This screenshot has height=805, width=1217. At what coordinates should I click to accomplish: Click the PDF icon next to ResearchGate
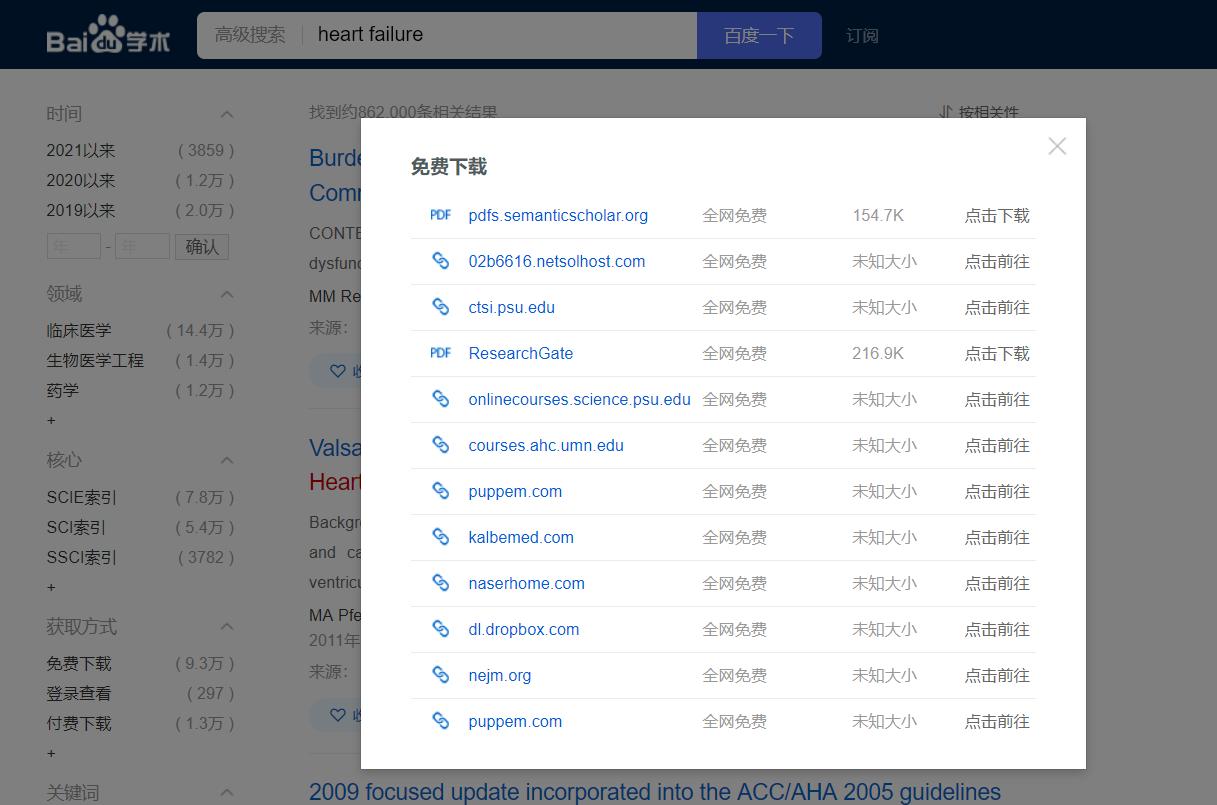pyautogui.click(x=440, y=353)
